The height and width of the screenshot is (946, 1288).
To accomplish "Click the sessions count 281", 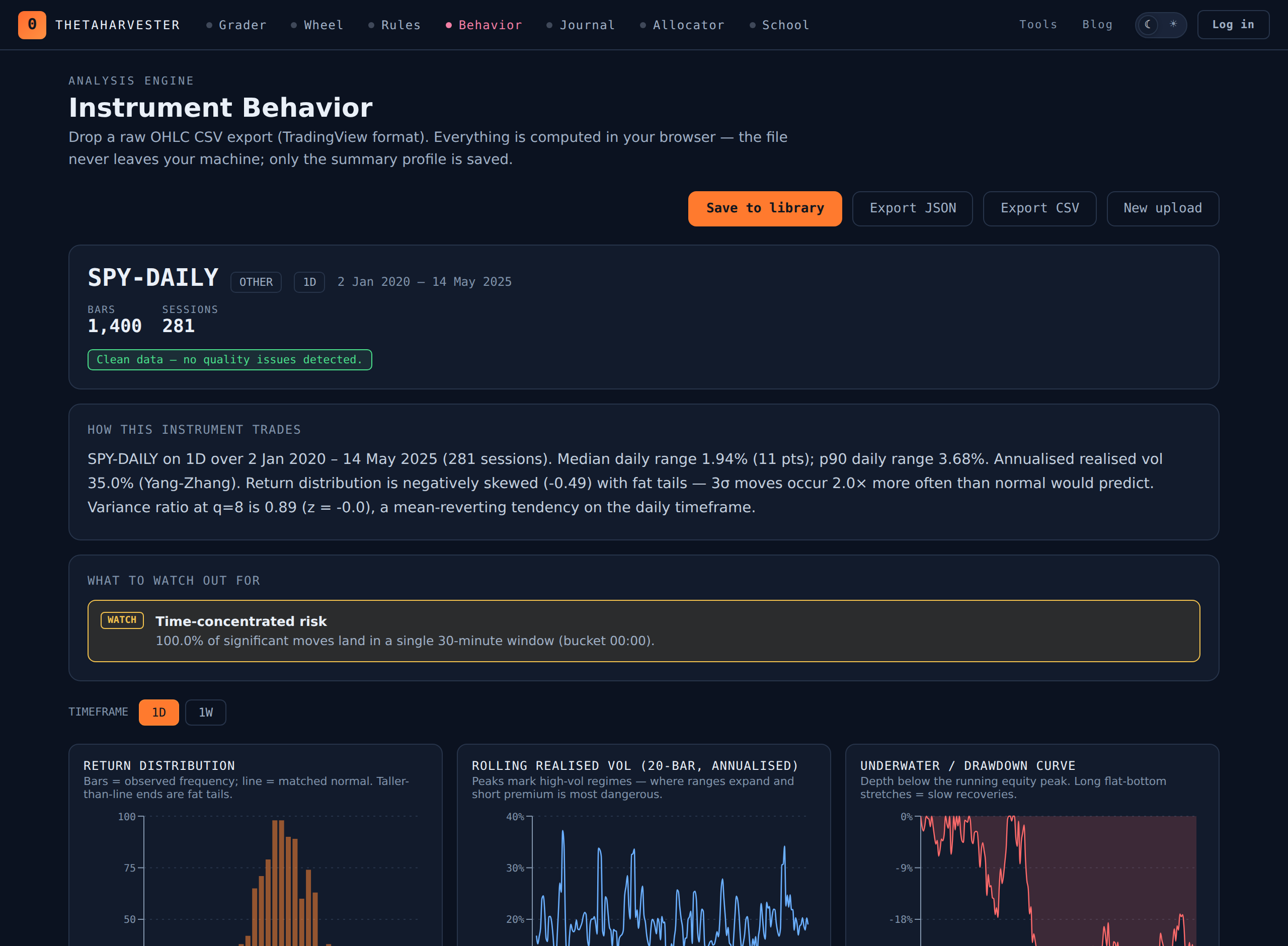I will (x=179, y=327).
